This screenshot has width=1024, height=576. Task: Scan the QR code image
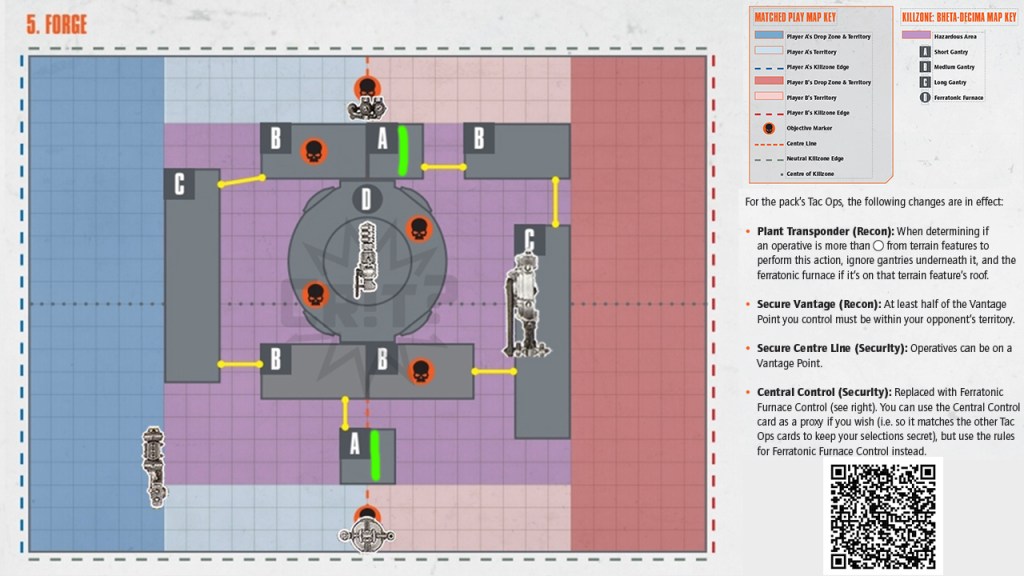tap(882, 514)
